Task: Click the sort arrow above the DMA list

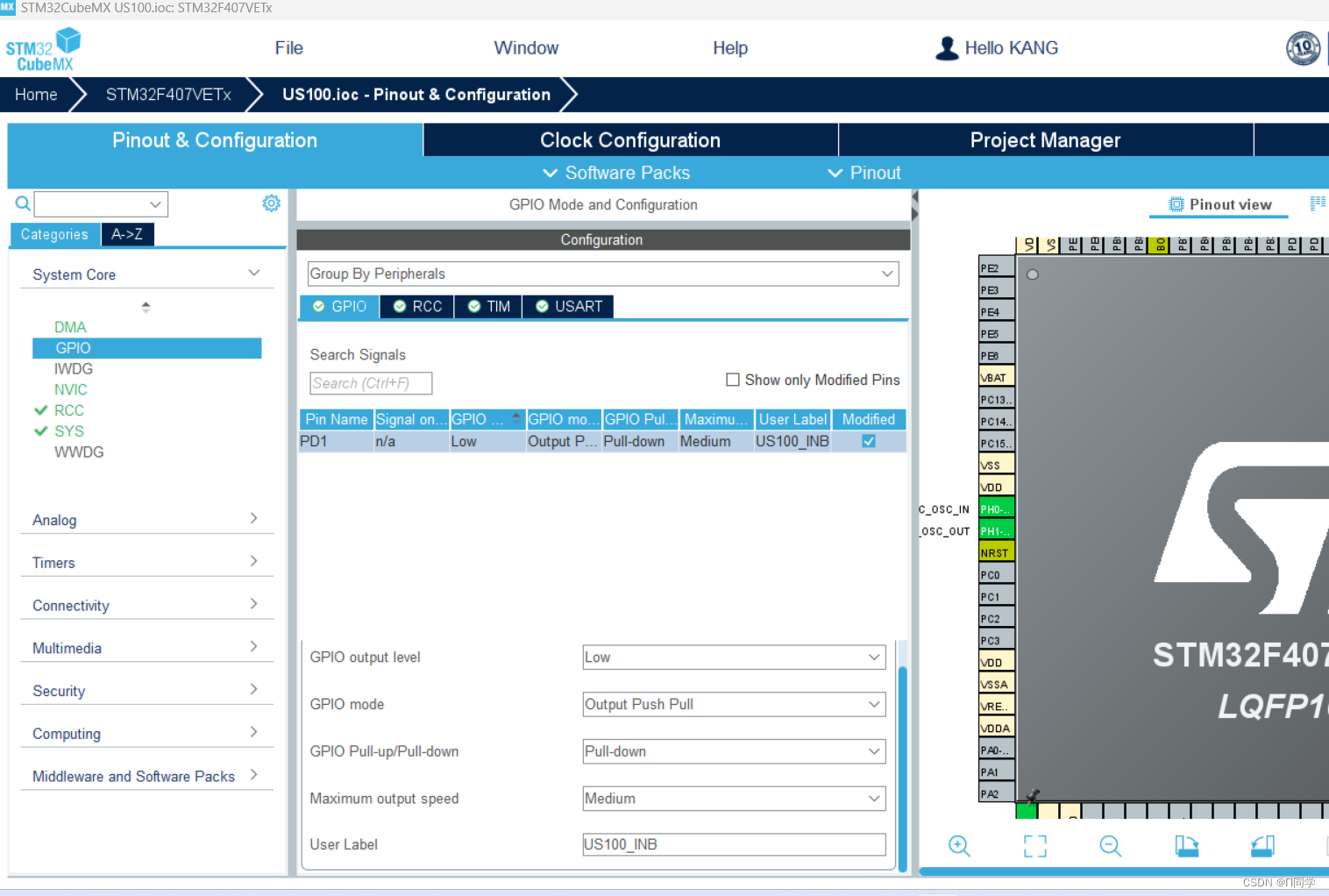Action: click(x=146, y=307)
